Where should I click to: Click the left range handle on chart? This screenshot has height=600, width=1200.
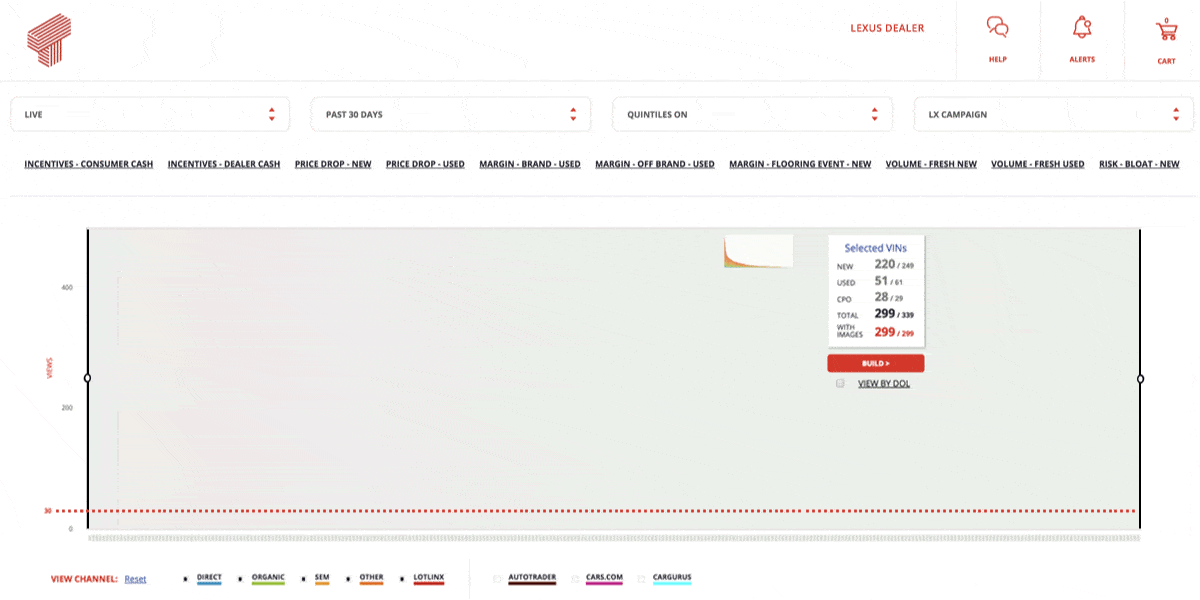pos(88,378)
